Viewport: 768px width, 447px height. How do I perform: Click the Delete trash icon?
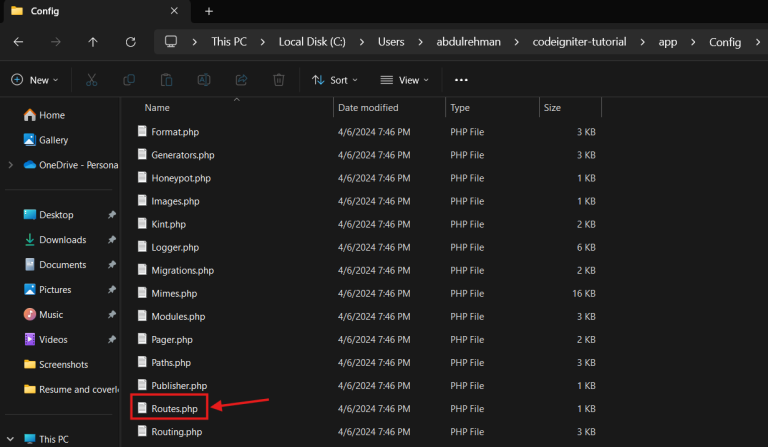279,80
